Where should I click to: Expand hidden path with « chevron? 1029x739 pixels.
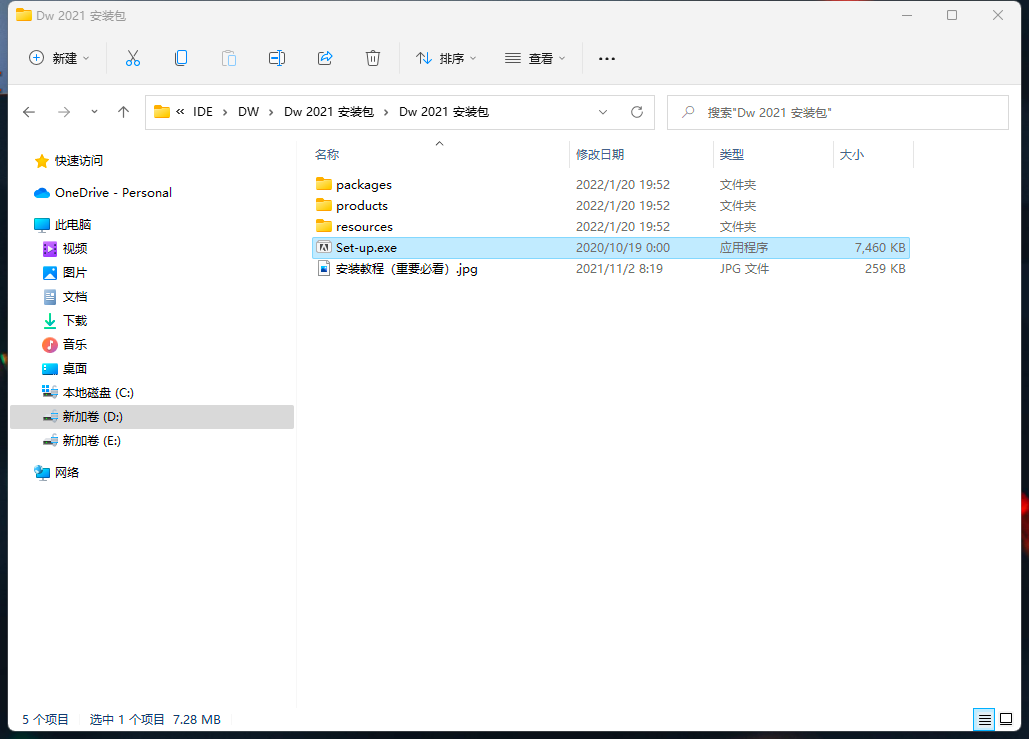tap(180, 112)
